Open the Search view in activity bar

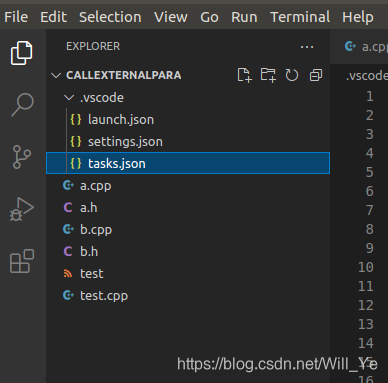(22, 105)
